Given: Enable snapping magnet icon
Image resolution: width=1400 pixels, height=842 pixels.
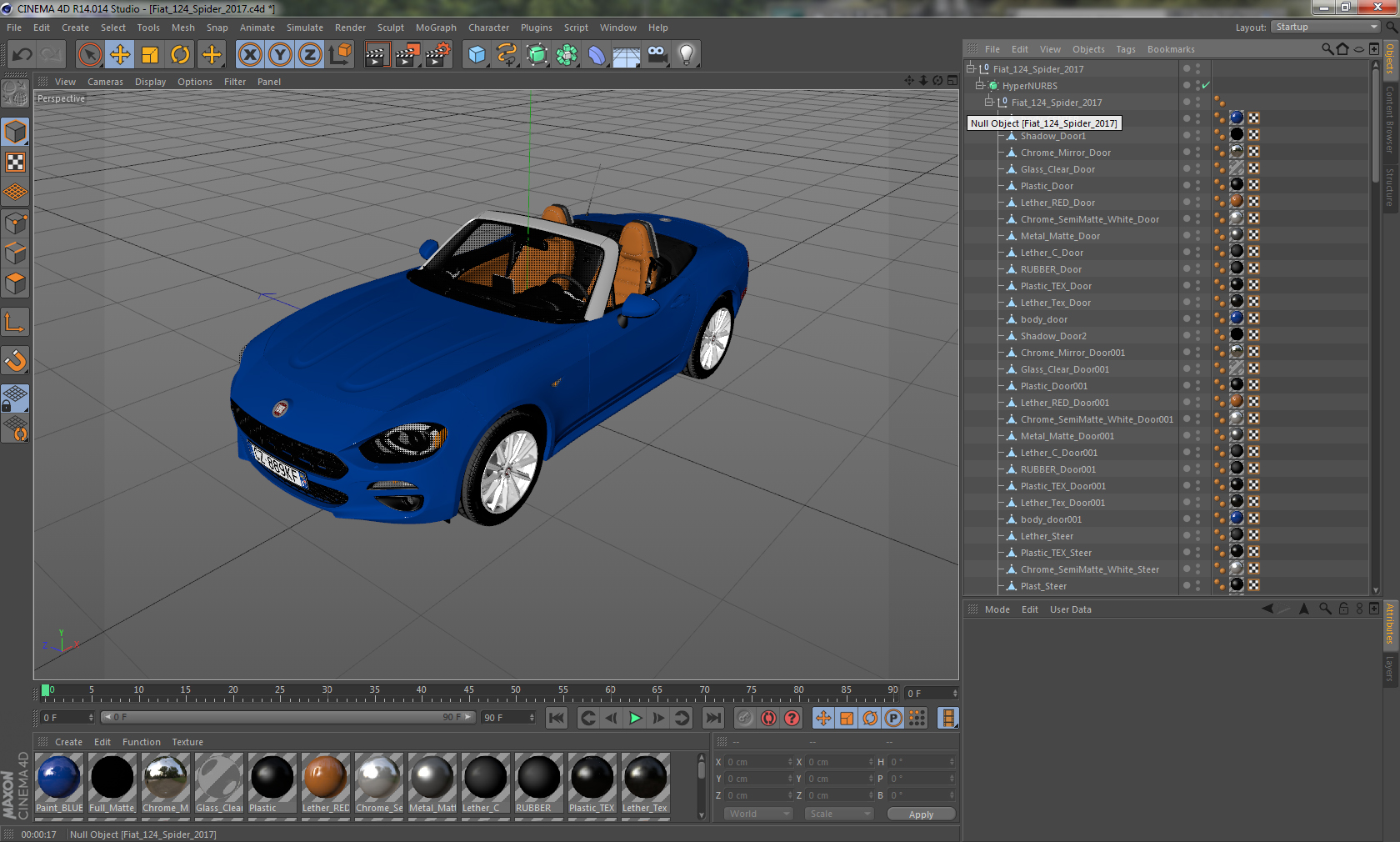Looking at the screenshot, I should [x=16, y=360].
